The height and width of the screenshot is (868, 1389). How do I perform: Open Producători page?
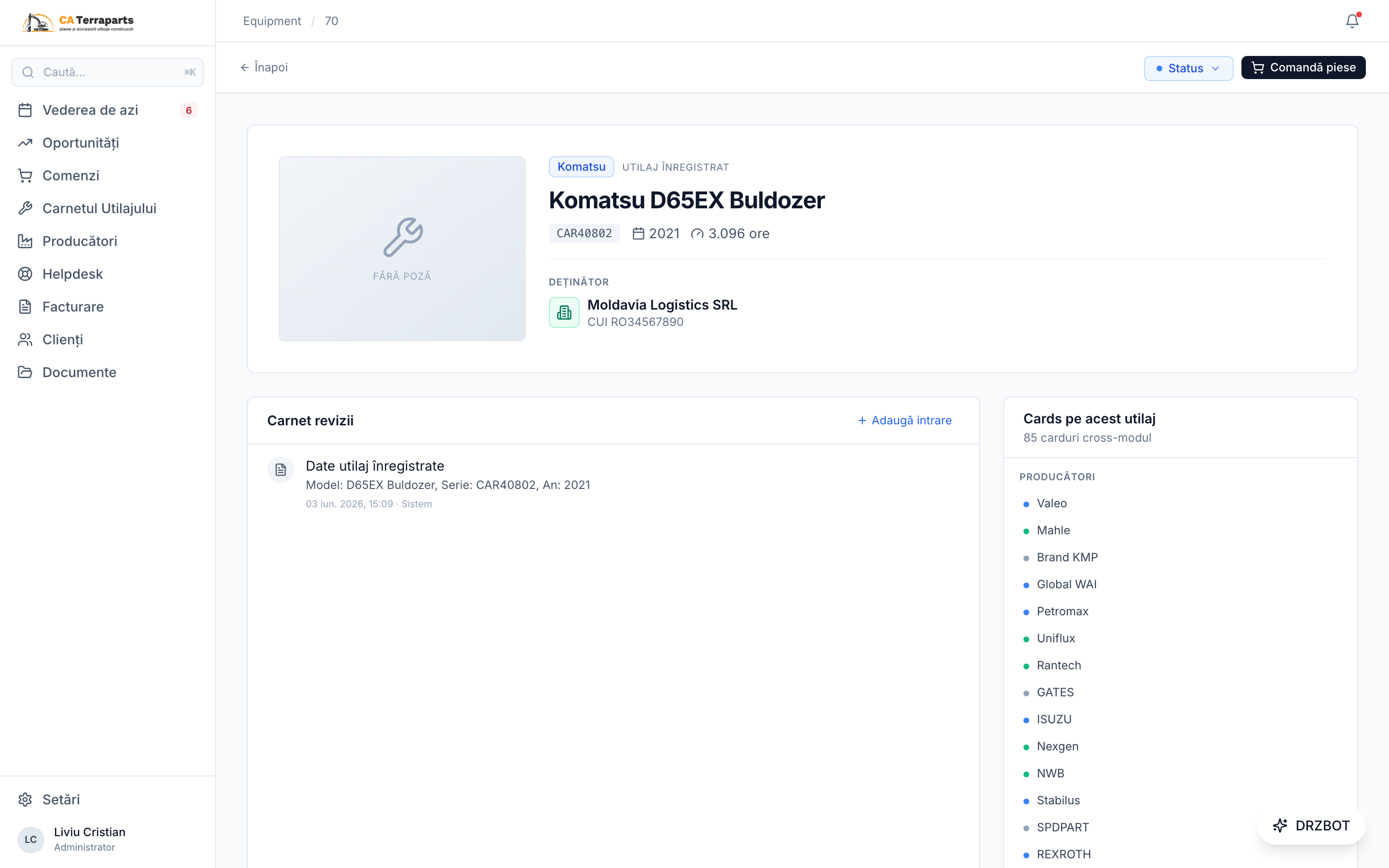tap(108, 241)
